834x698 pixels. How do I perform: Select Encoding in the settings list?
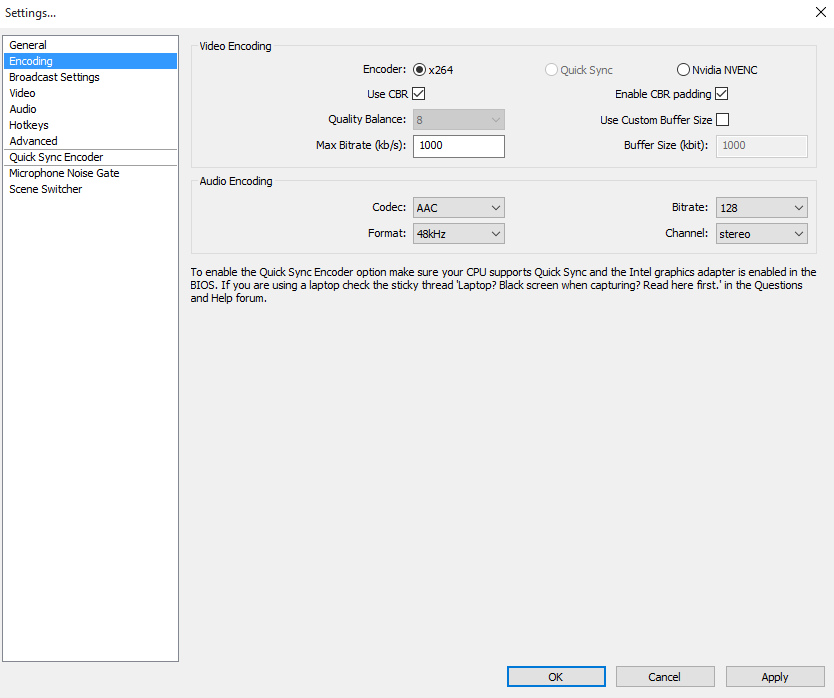pos(90,61)
